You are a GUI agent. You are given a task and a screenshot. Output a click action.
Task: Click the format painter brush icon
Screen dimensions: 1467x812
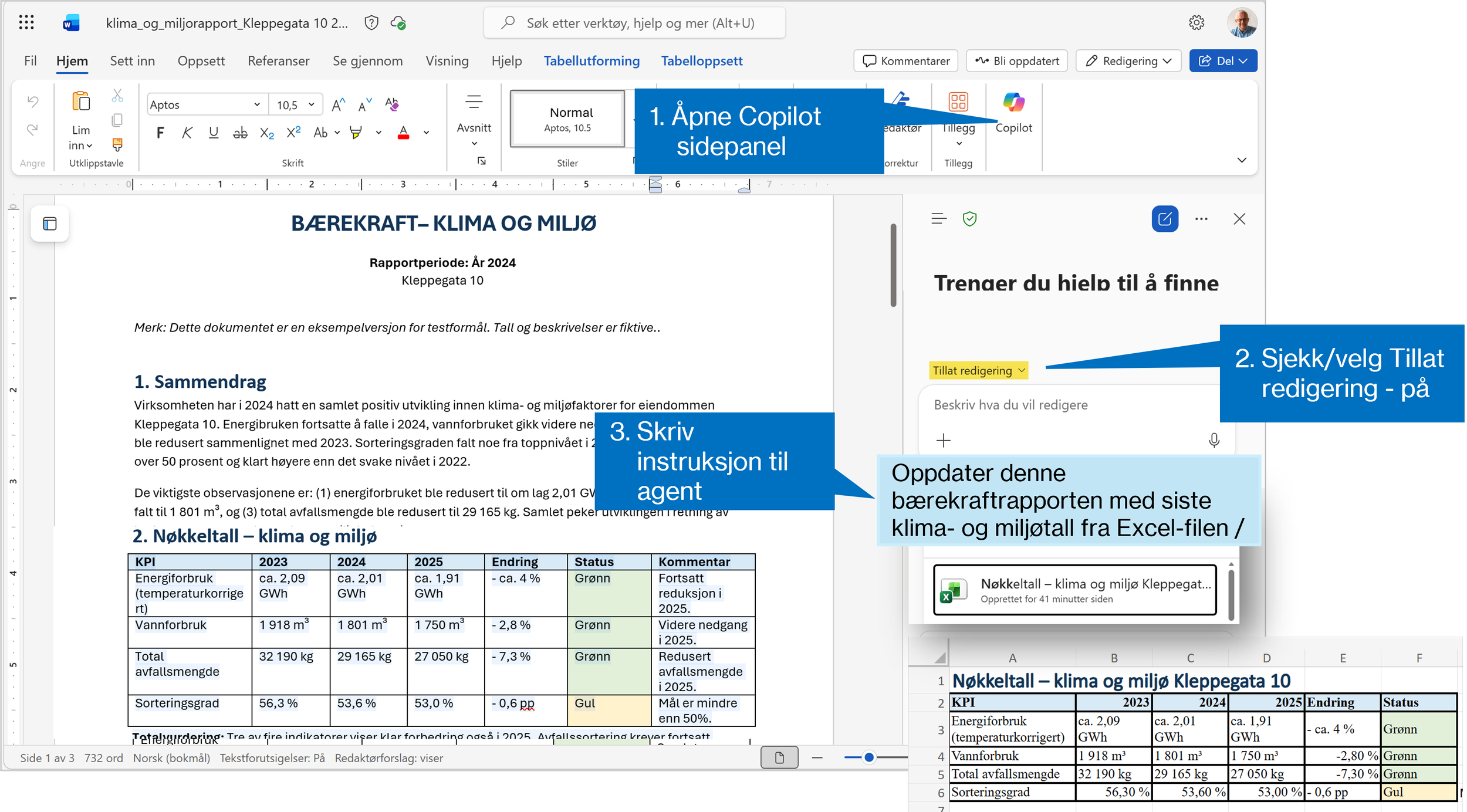(x=117, y=144)
